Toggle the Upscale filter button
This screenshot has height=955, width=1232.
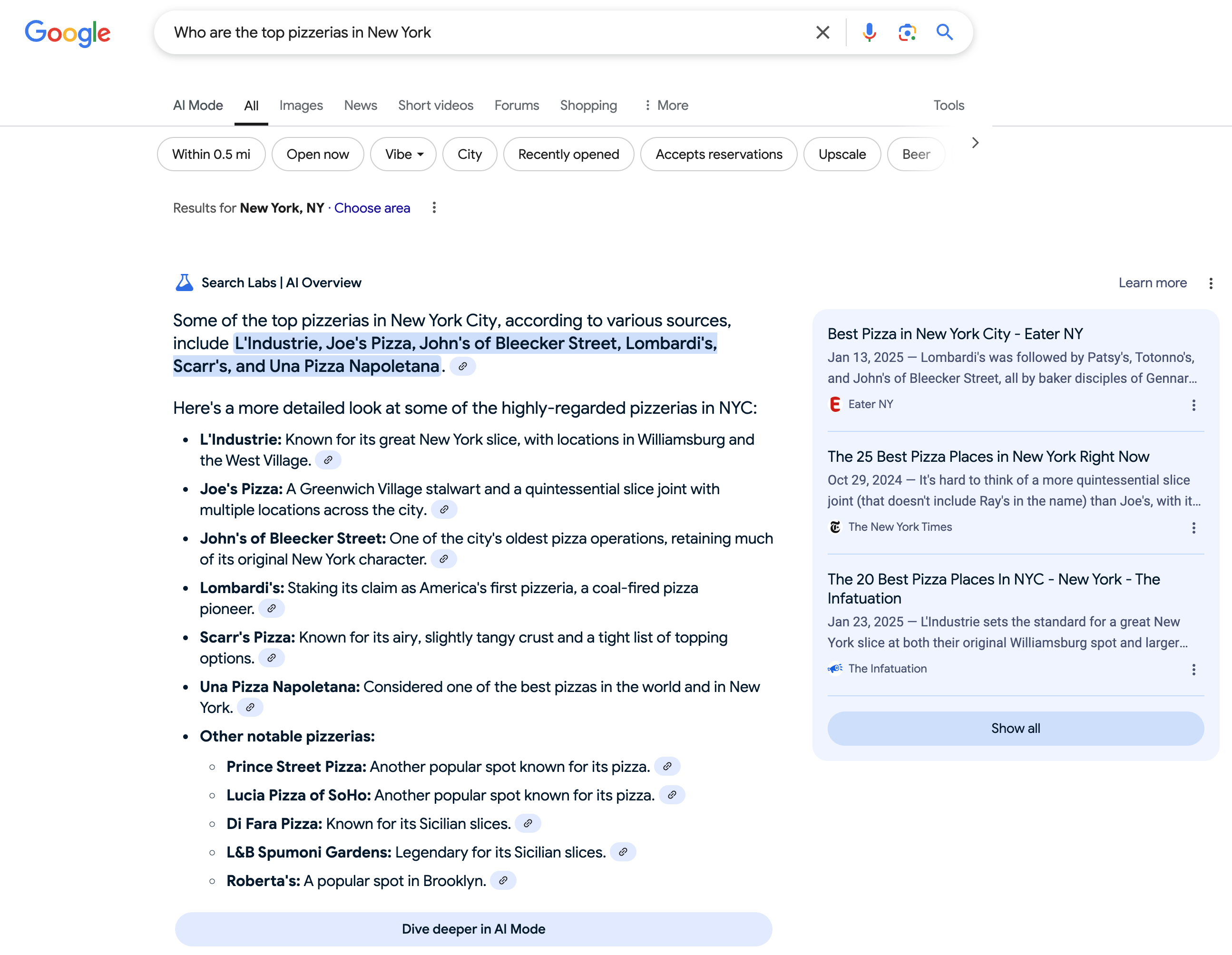coord(841,153)
